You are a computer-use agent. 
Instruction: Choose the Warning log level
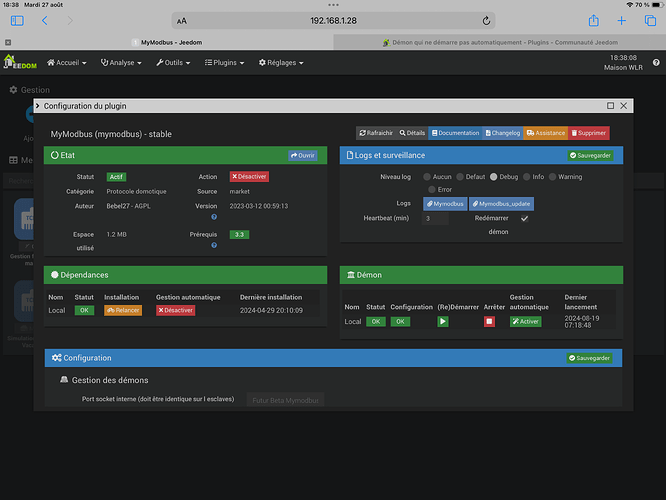(552, 176)
